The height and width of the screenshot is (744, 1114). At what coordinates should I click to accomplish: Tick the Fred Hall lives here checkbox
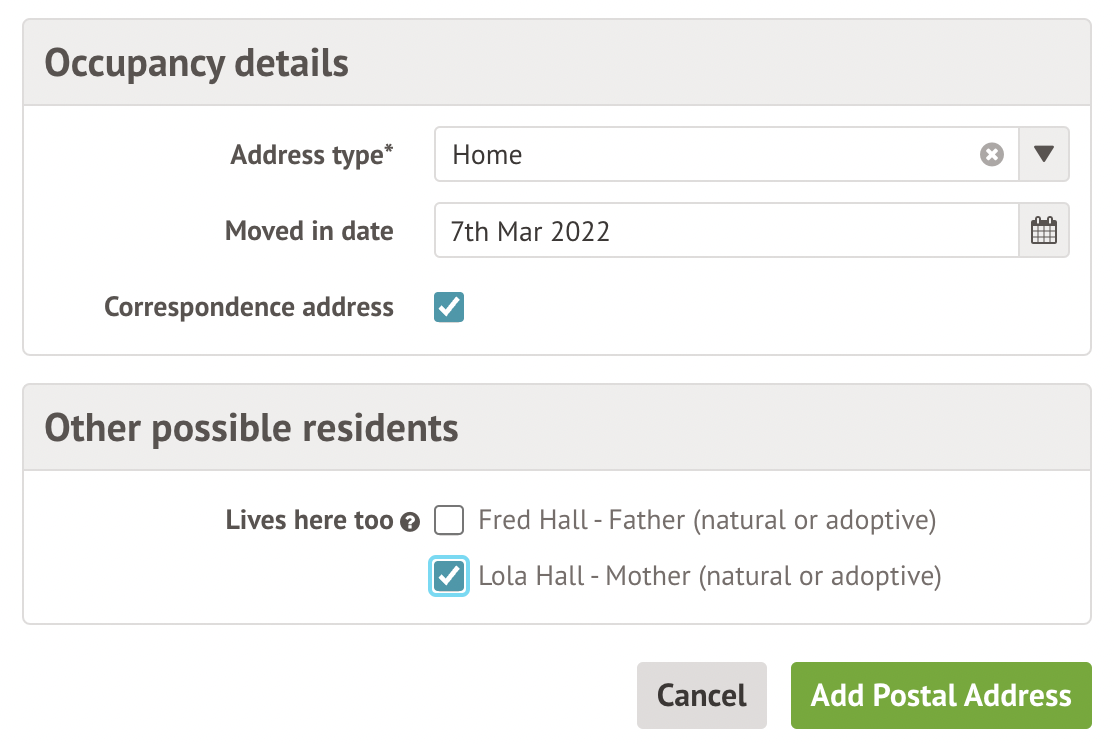[449, 521]
